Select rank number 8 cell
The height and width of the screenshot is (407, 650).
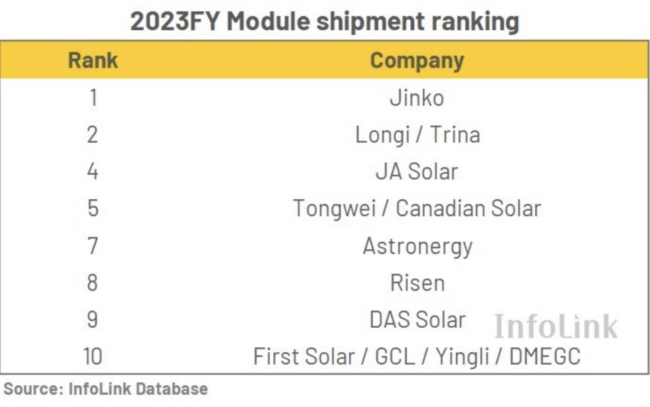pos(93,283)
